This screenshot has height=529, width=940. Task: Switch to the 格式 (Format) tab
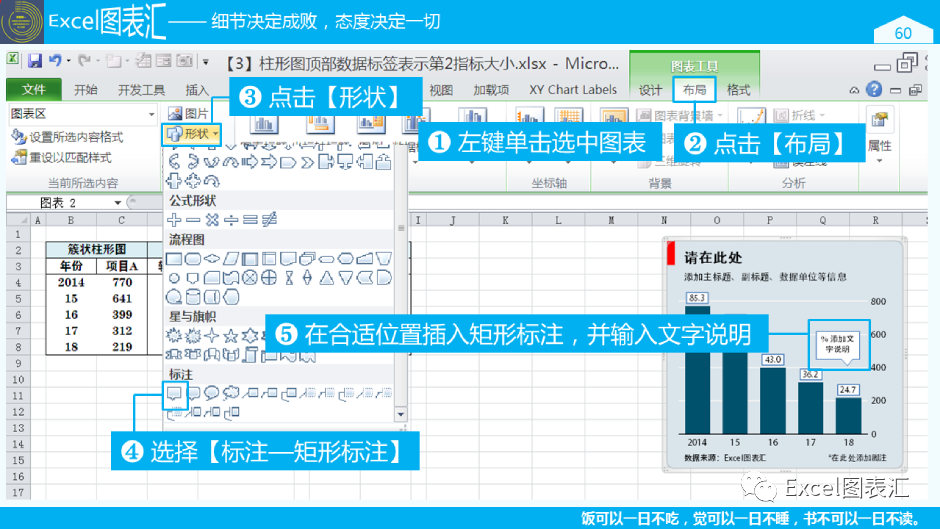tap(738, 90)
